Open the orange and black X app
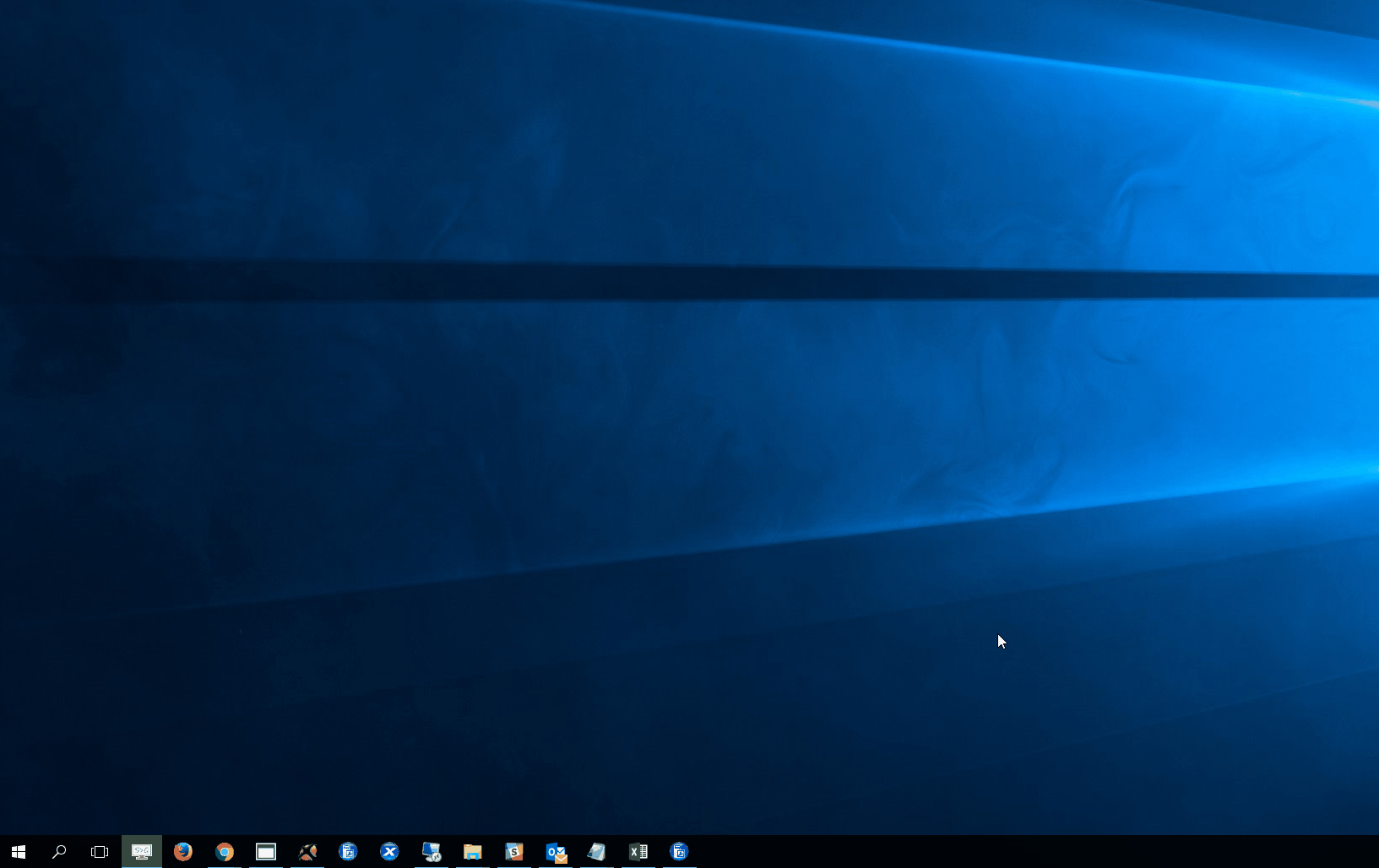This screenshot has width=1379, height=868. point(307,852)
